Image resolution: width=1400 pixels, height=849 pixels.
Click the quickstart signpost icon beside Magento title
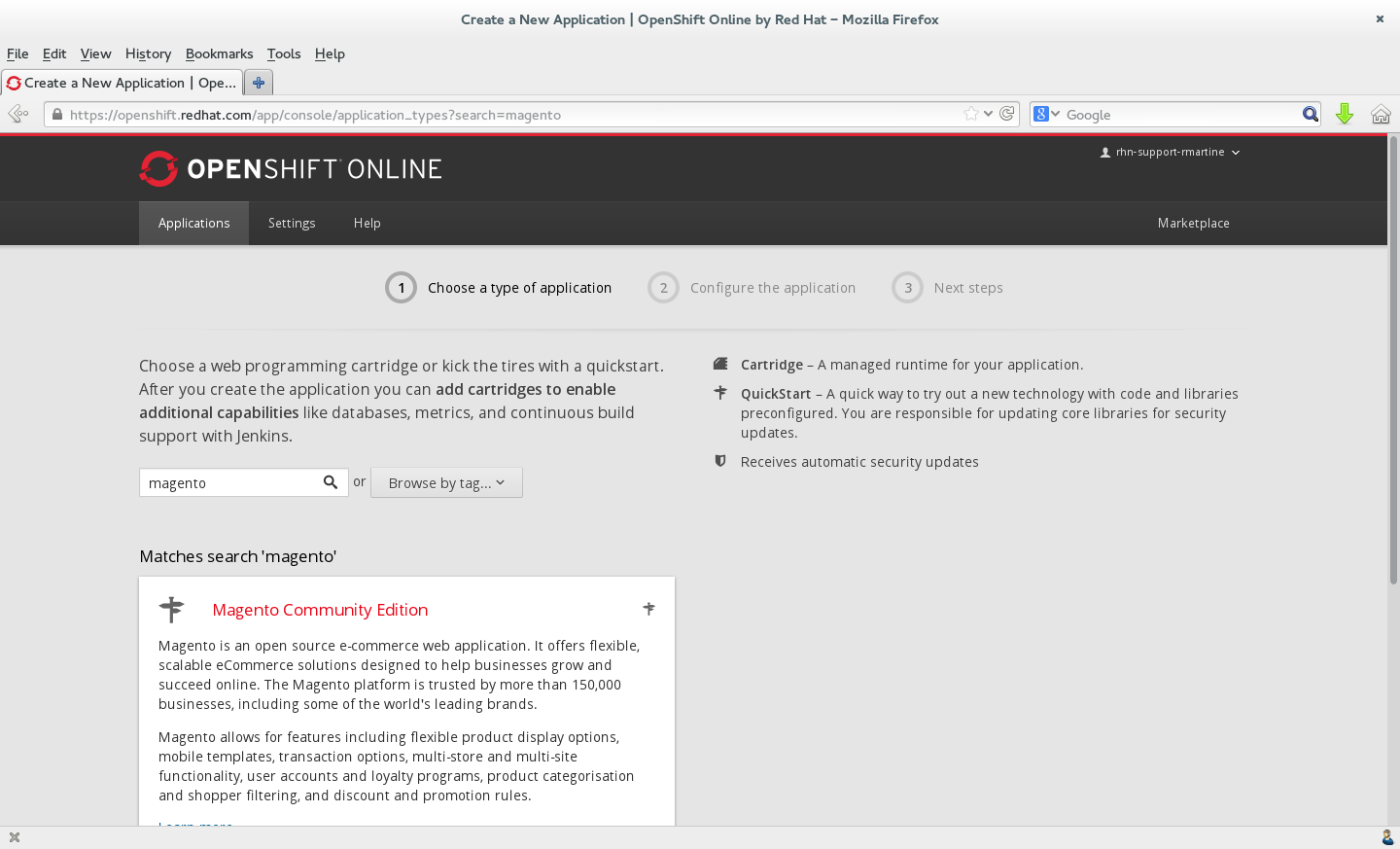coord(171,609)
